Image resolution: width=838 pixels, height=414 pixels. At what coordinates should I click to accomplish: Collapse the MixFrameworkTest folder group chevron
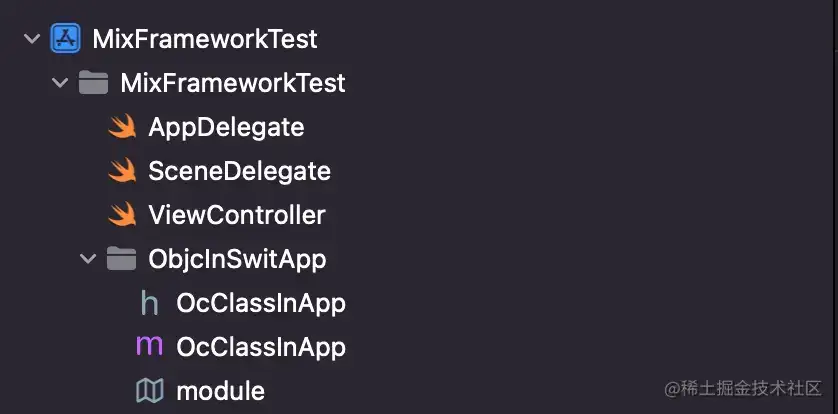click(60, 83)
